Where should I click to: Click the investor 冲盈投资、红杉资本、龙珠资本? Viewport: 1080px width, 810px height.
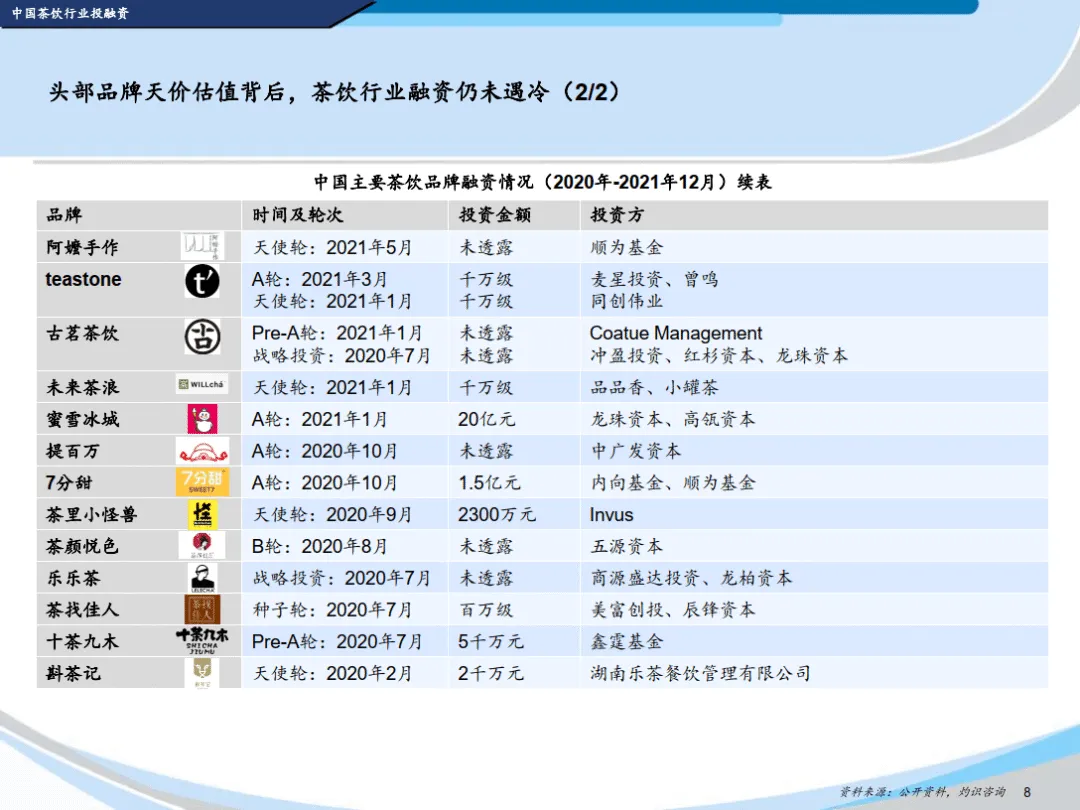click(x=719, y=355)
